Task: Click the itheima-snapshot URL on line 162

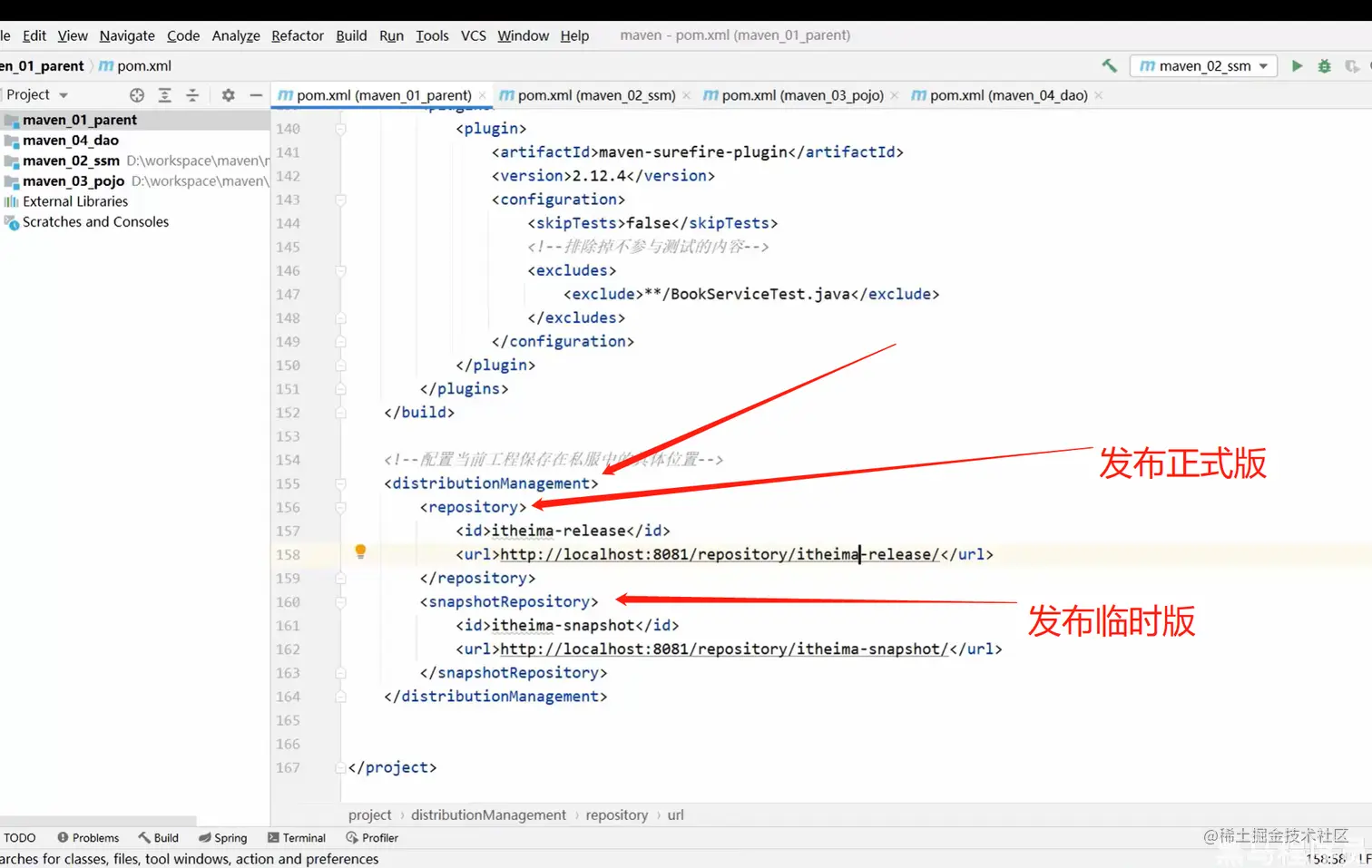Action: coord(725,649)
